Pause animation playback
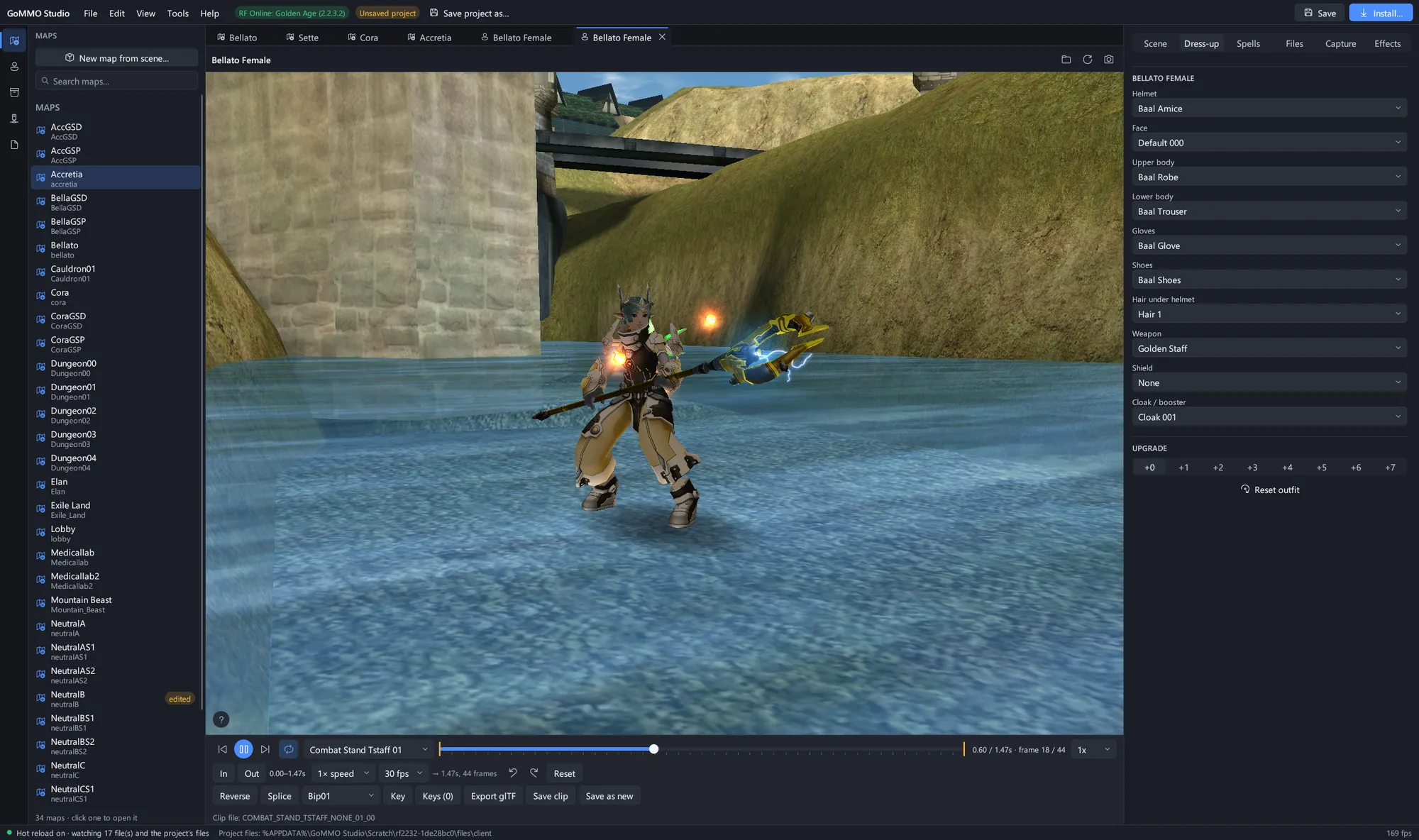 tap(243, 749)
